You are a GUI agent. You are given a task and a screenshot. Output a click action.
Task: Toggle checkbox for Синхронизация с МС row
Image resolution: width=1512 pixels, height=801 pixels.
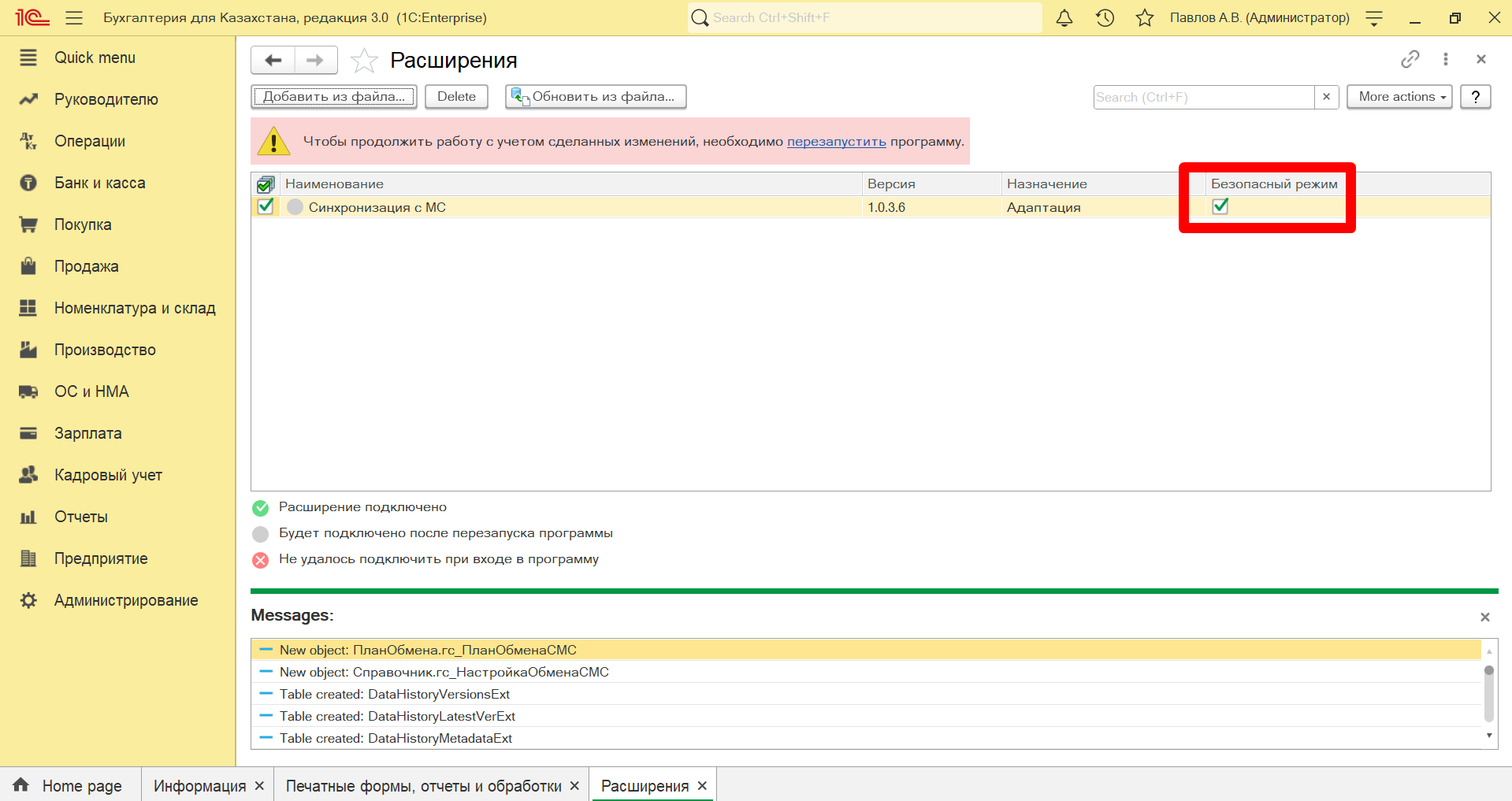[x=266, y=206]
